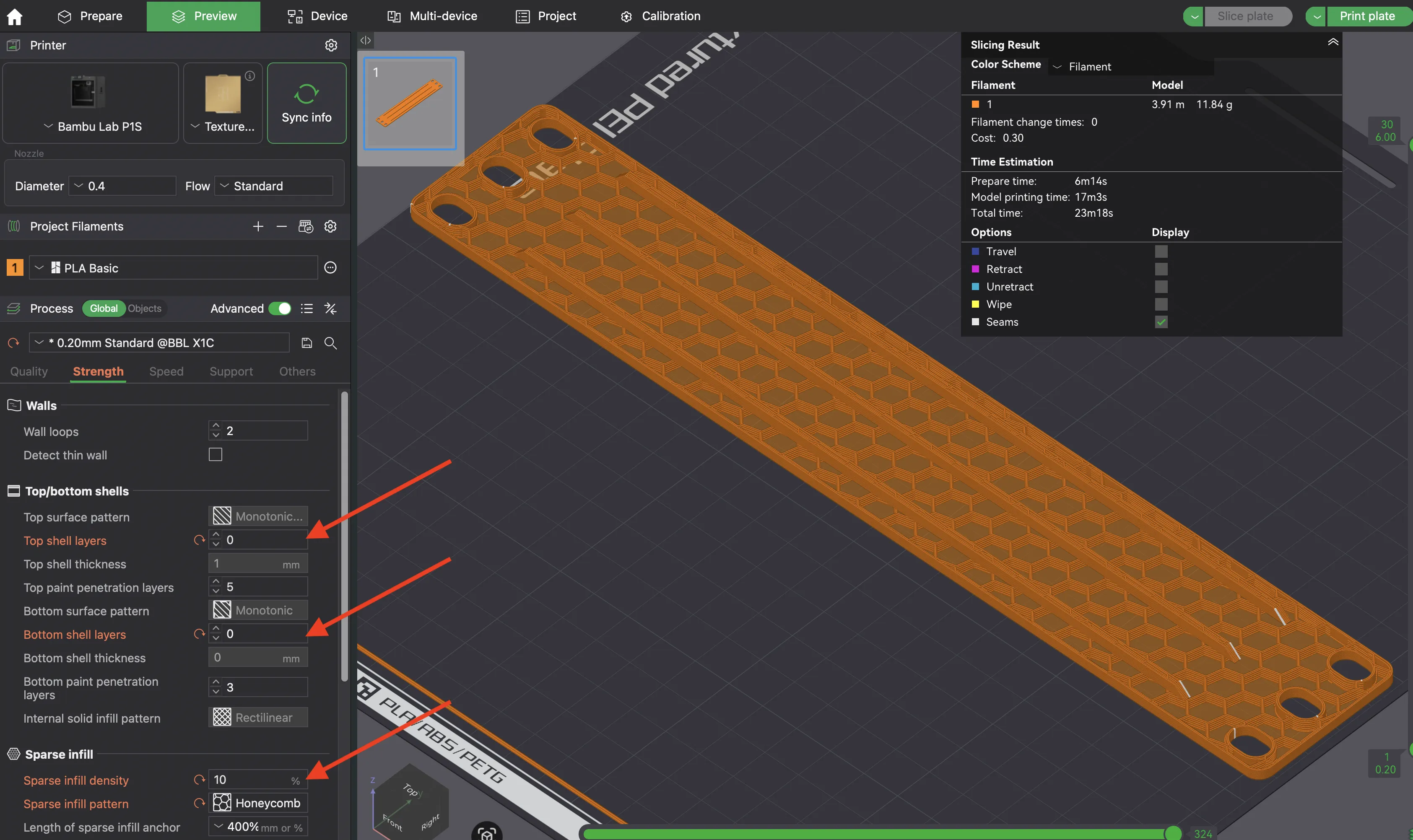1413x840 pixels.
Task: Open Sparse infill pattern Honeycomb dropdown
Action: pyautogui.click(x=258, y=803)
